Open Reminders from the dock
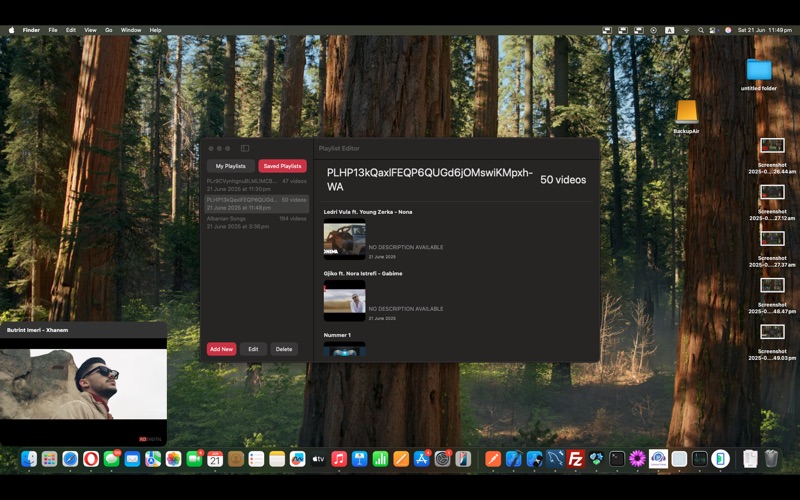 256,459
